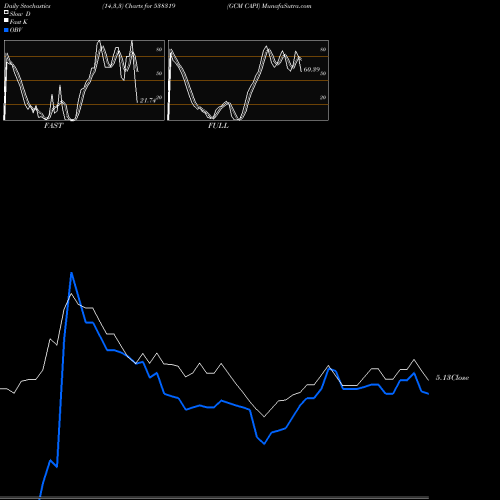Viewport: 500px width, 500px height.
Task: Click the Slow D legend swatch
Action: tap(6, 12)
